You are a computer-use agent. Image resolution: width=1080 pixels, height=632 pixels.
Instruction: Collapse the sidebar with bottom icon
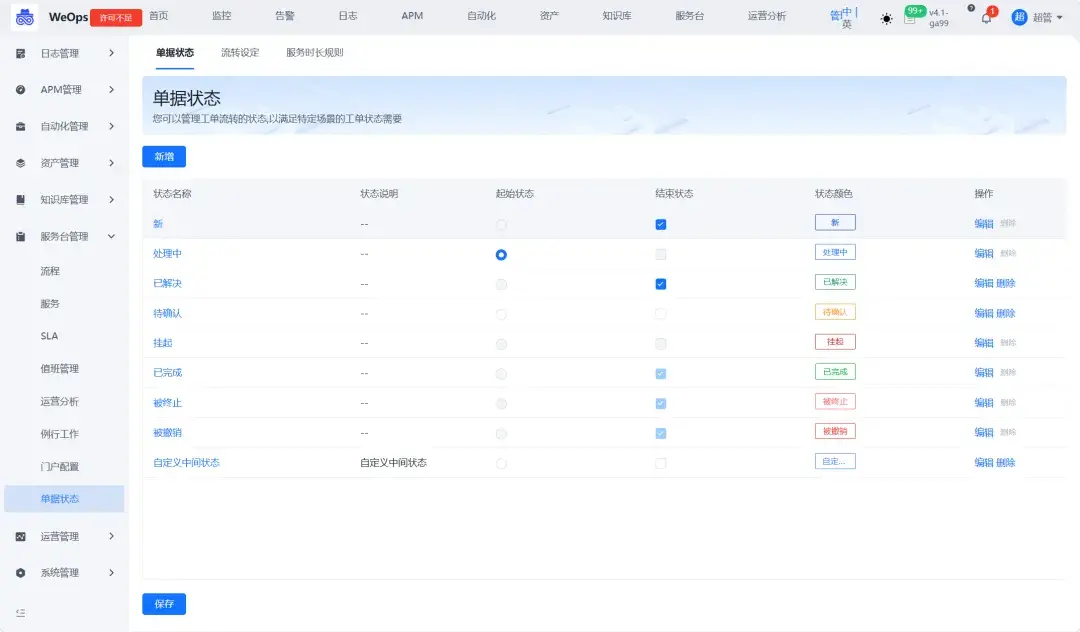(21, 613)
